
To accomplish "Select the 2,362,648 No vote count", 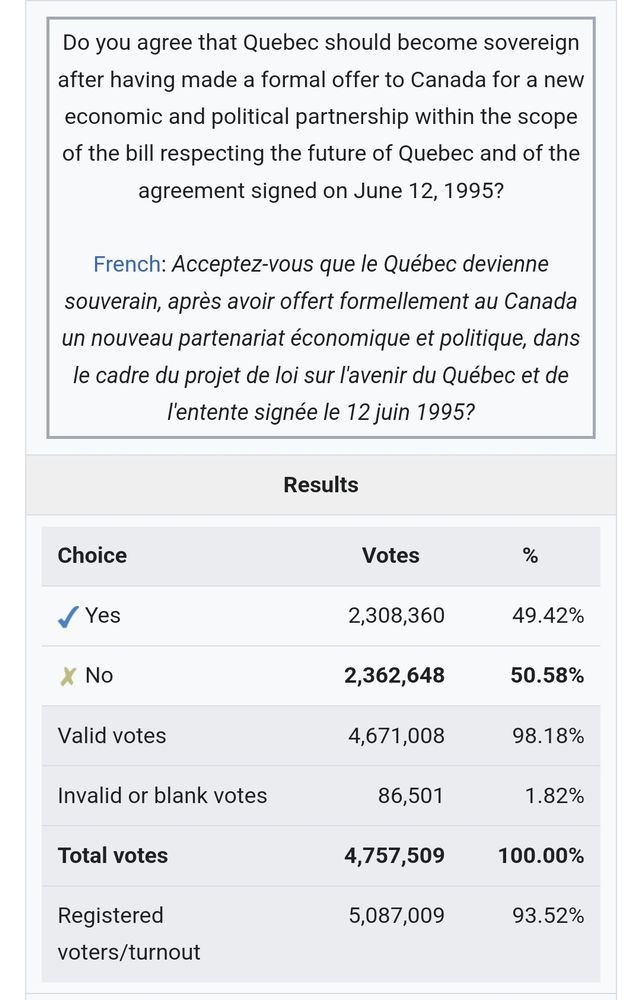I will coord(394,675).
